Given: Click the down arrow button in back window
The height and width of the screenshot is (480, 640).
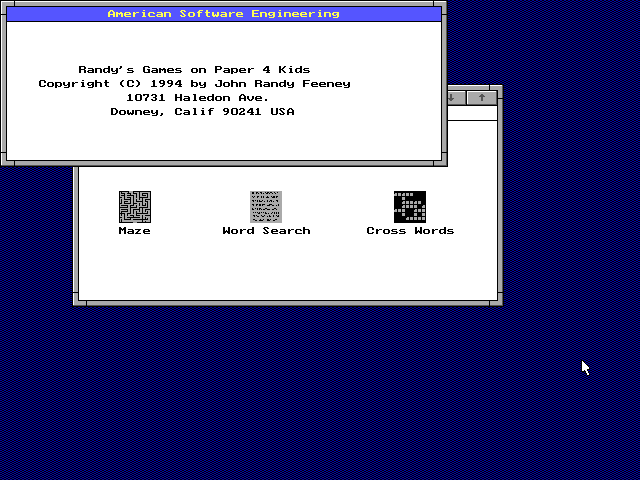Looking at the screenshot, I should [456, 98].
